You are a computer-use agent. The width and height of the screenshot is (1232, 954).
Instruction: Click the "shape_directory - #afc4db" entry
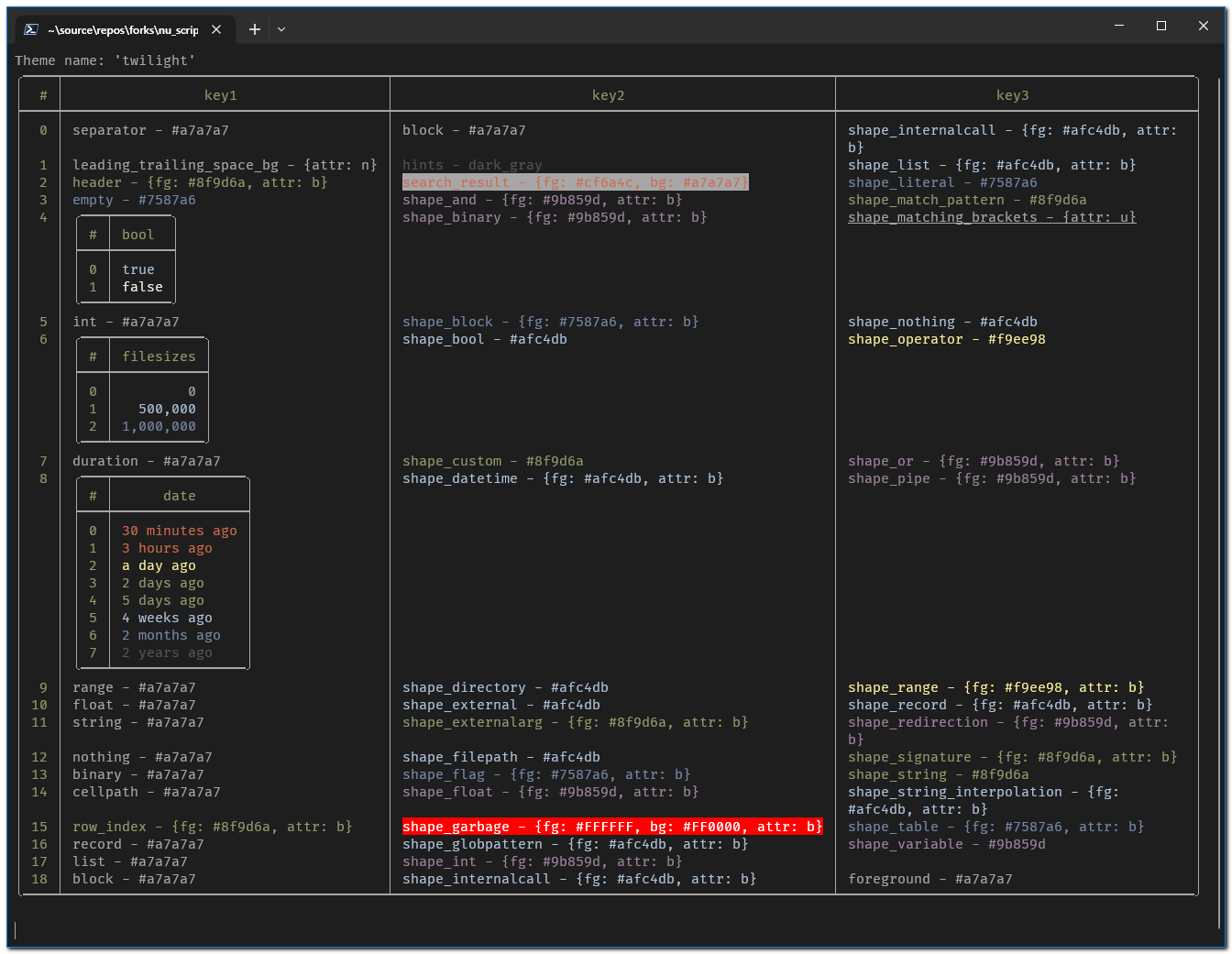[x=506, y=687]
